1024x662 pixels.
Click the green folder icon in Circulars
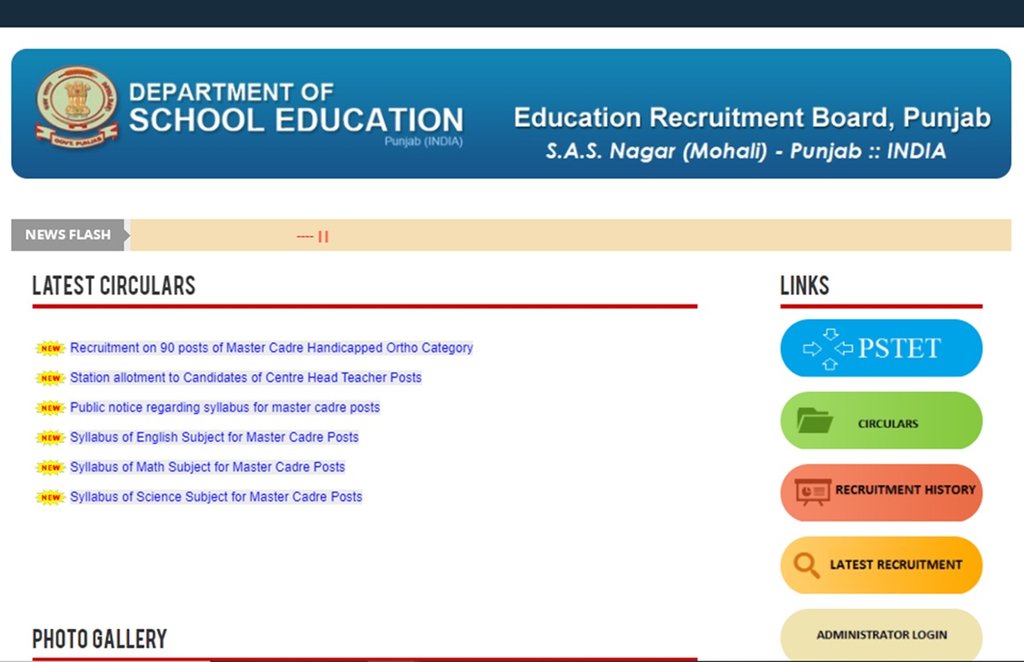tap(814, 420)
